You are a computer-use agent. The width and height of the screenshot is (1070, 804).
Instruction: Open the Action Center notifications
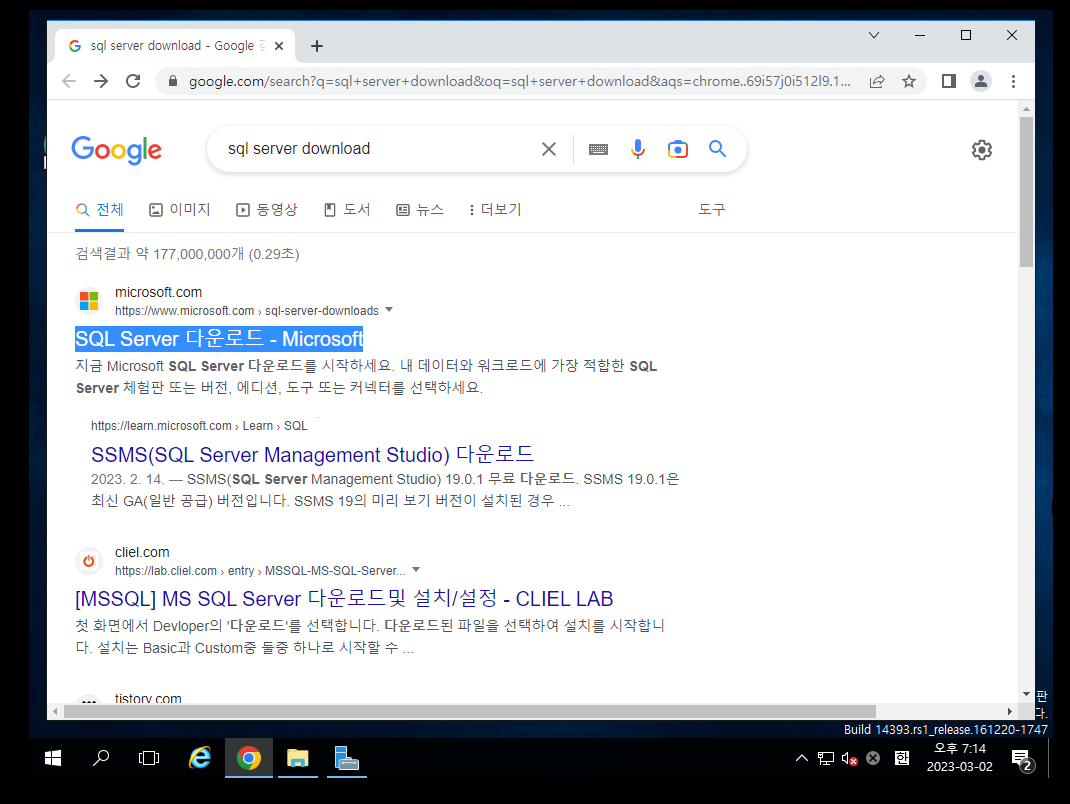tap(1022, 759)
